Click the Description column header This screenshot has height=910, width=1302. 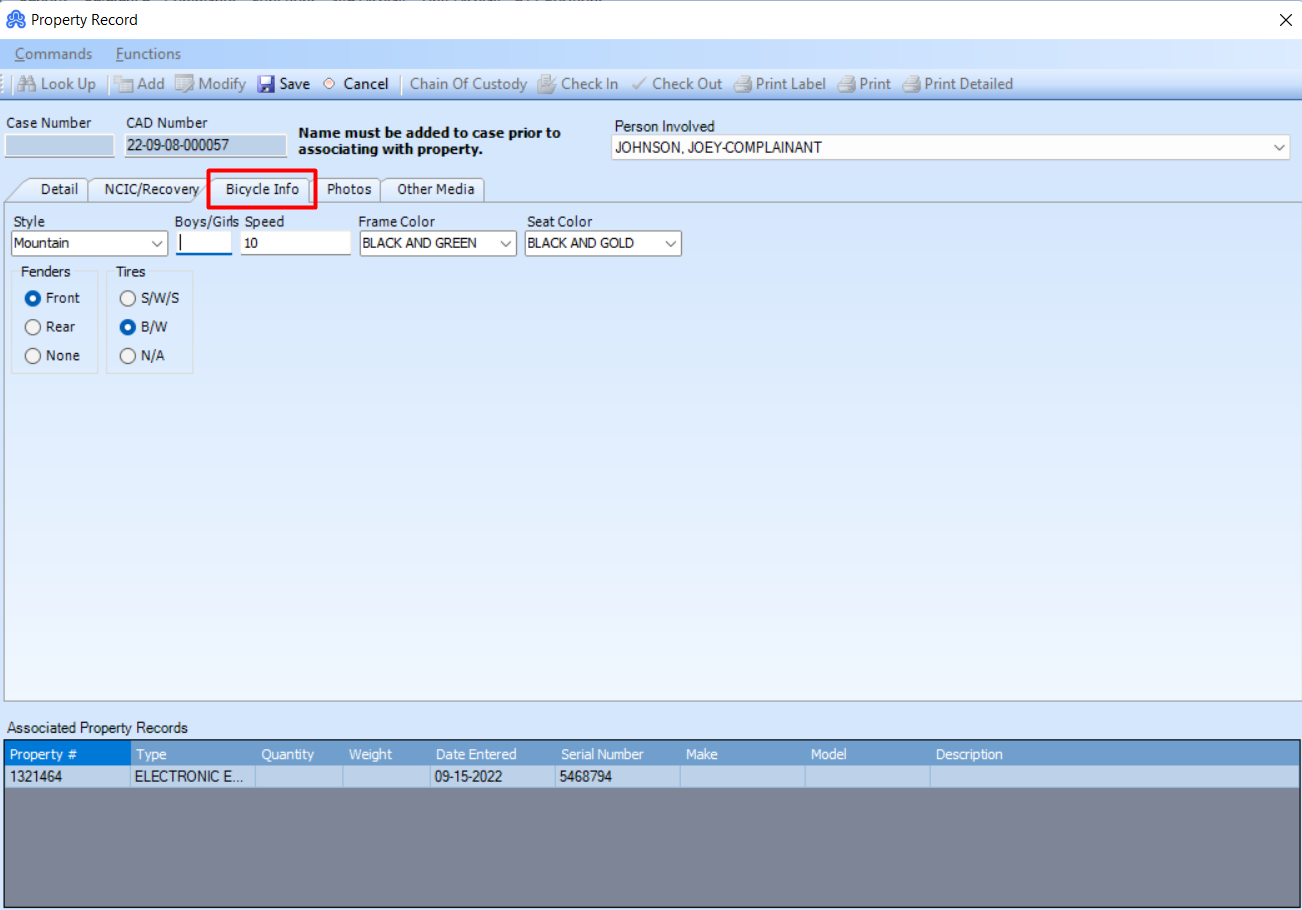pyautogui.click(x=1114, y=754)
